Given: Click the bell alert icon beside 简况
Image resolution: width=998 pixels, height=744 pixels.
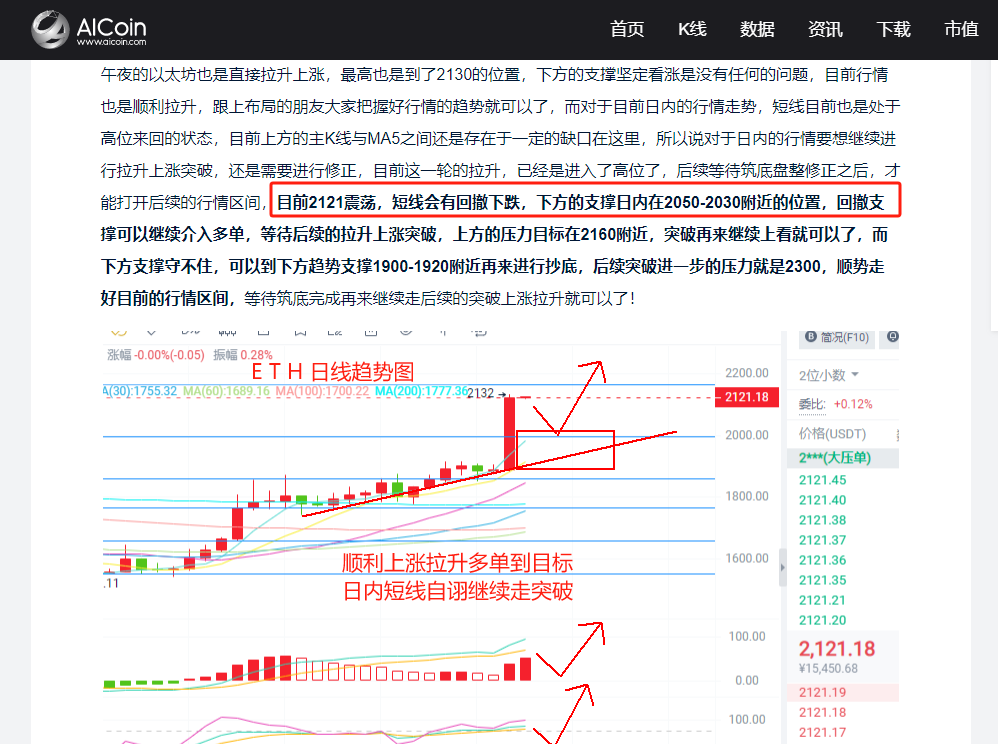Looking at the screenshot, I should [892, 337].
